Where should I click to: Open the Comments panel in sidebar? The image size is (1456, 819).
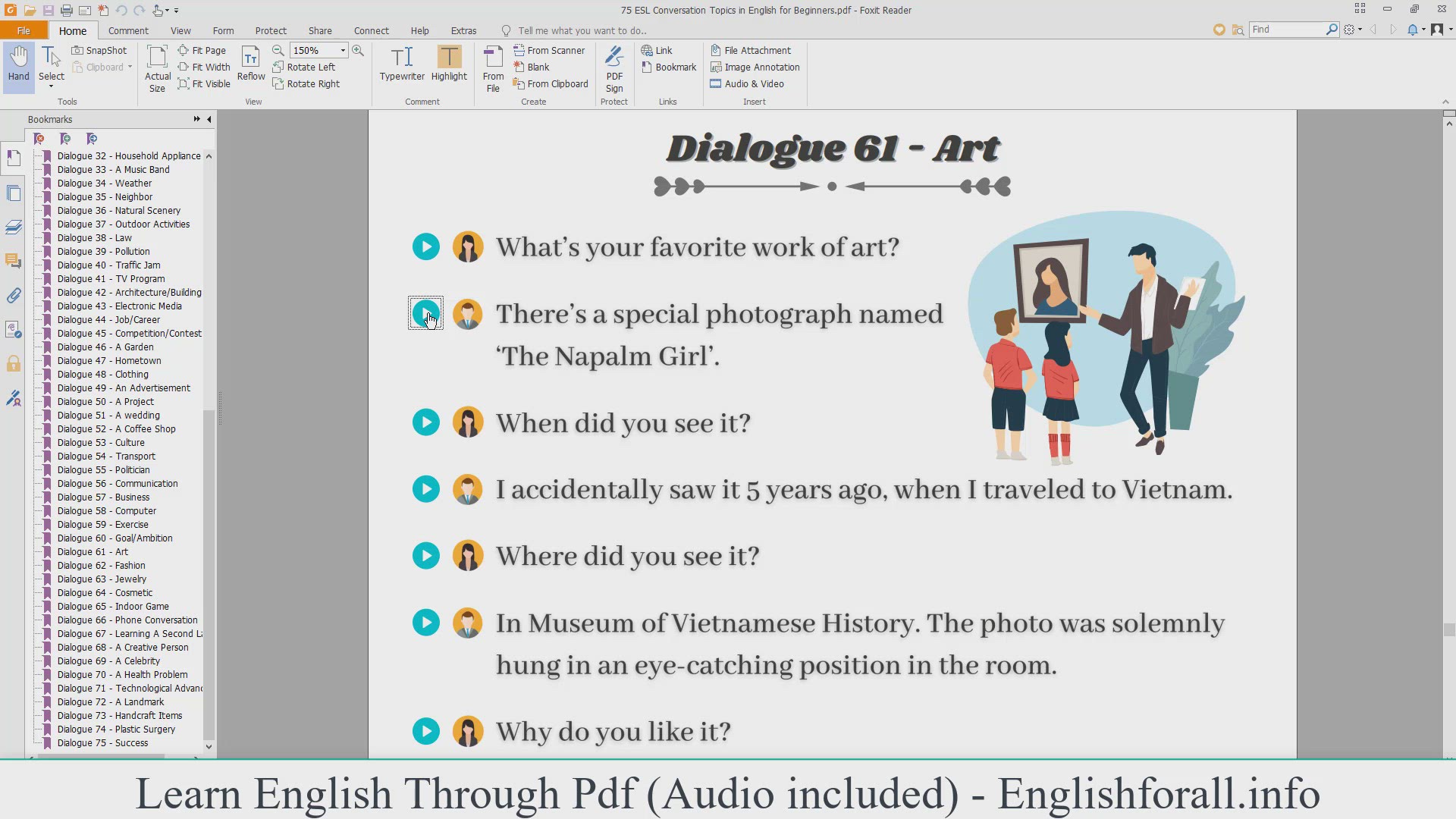tap(14, 261)
